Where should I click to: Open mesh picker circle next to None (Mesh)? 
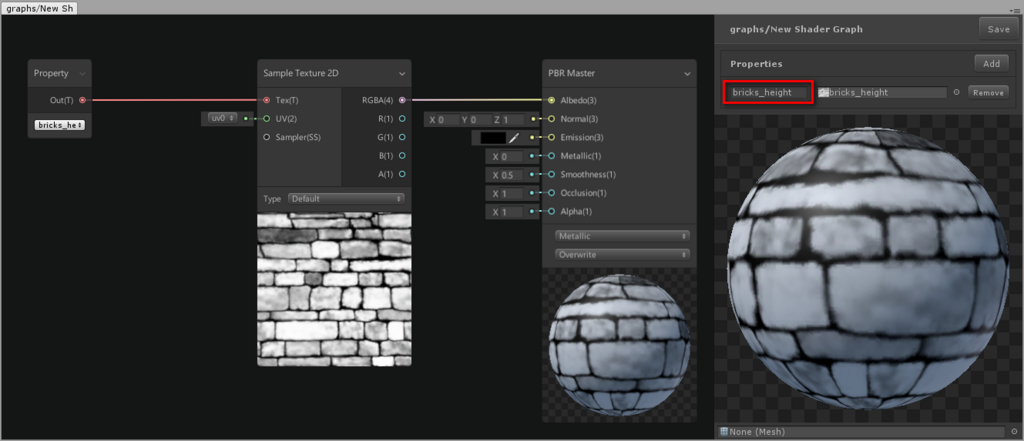(x=1014, y=432)
